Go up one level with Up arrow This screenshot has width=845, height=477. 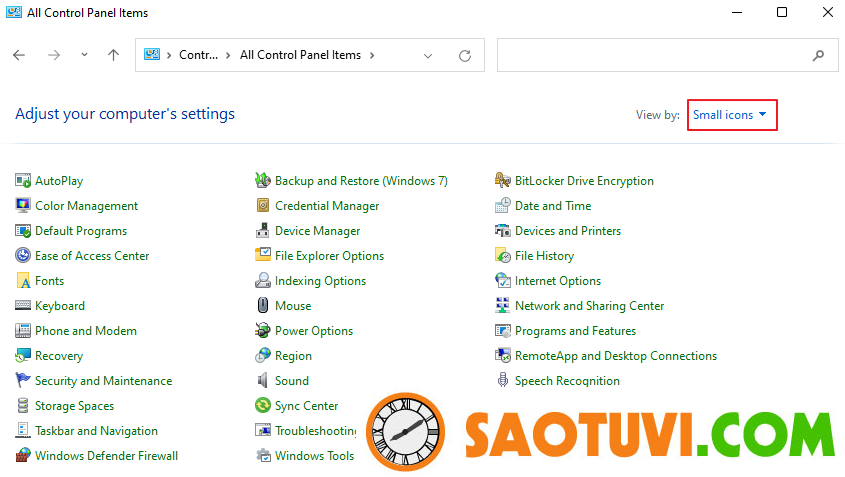click(113, 55)
